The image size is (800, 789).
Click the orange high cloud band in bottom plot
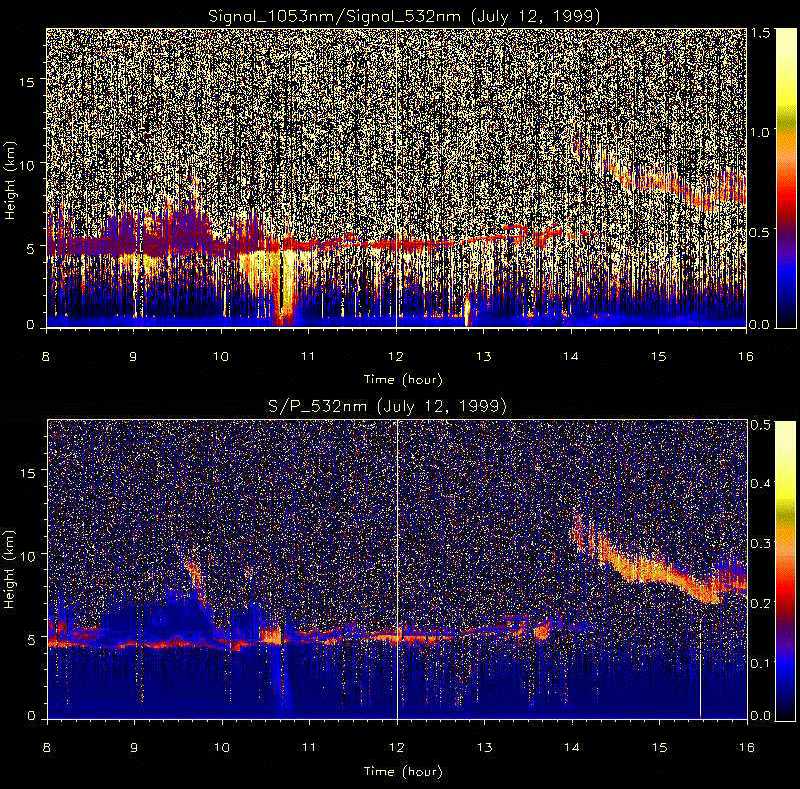(660, 568)
